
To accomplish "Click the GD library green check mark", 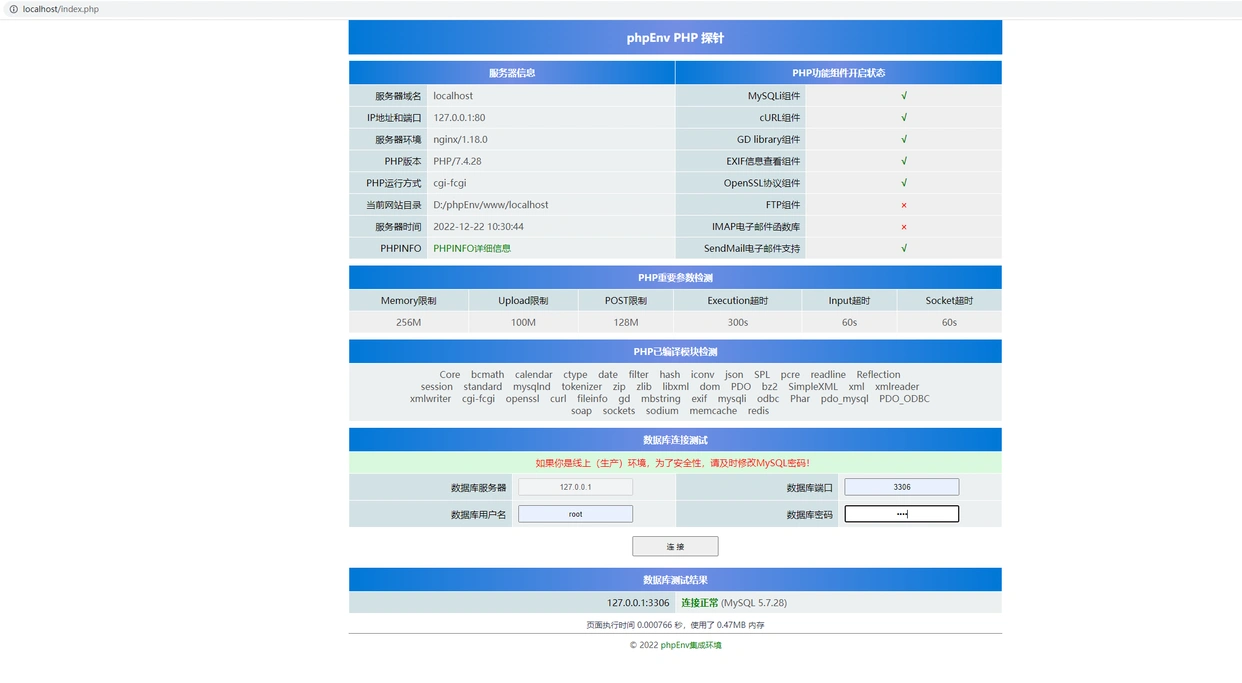I will tap(903, 140).
